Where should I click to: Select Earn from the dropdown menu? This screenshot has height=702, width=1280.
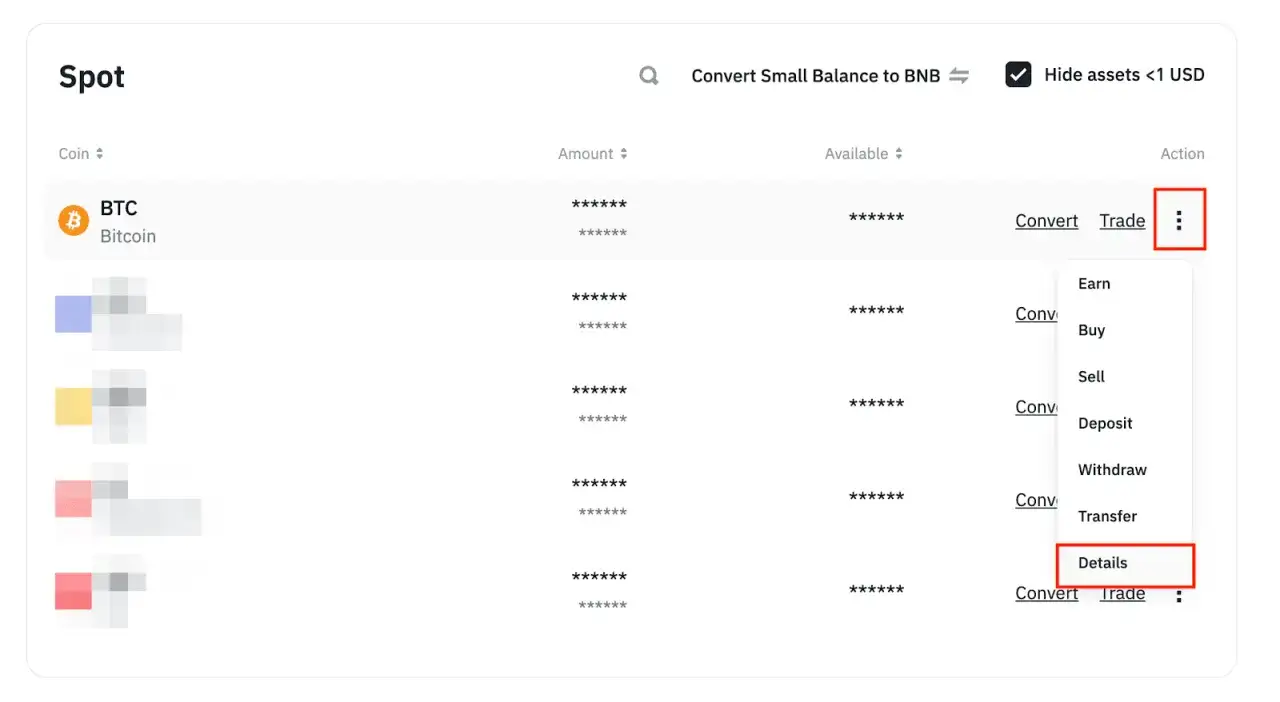coord(1094,284)
